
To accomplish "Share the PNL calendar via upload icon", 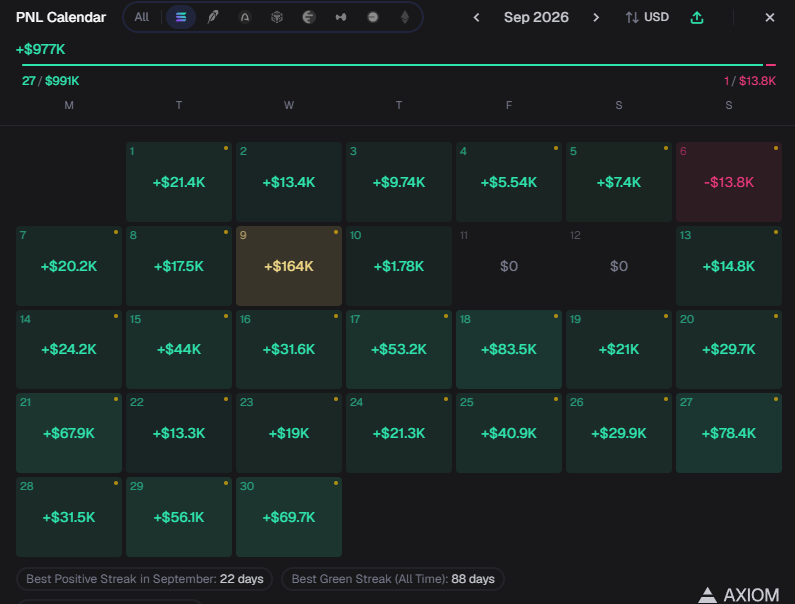I will [x=697, y=18].
